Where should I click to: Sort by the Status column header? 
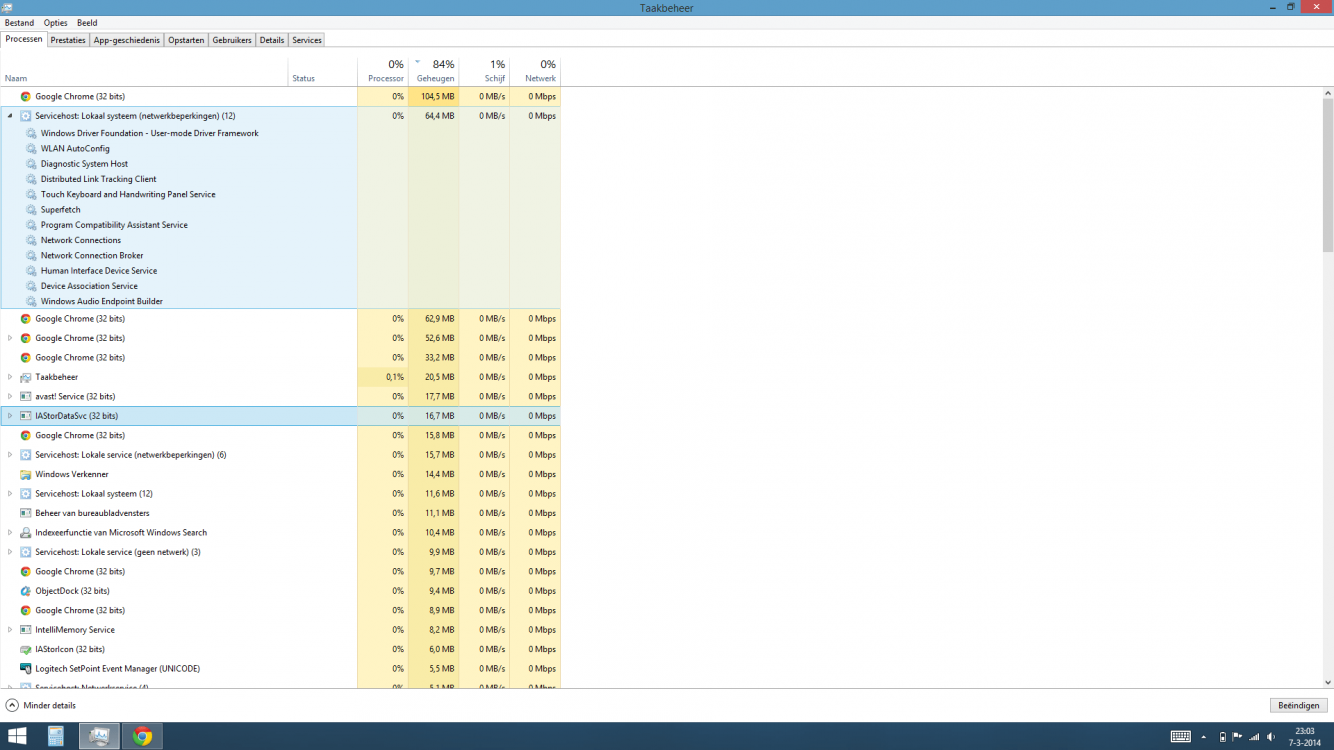click(x=323, y=71)
